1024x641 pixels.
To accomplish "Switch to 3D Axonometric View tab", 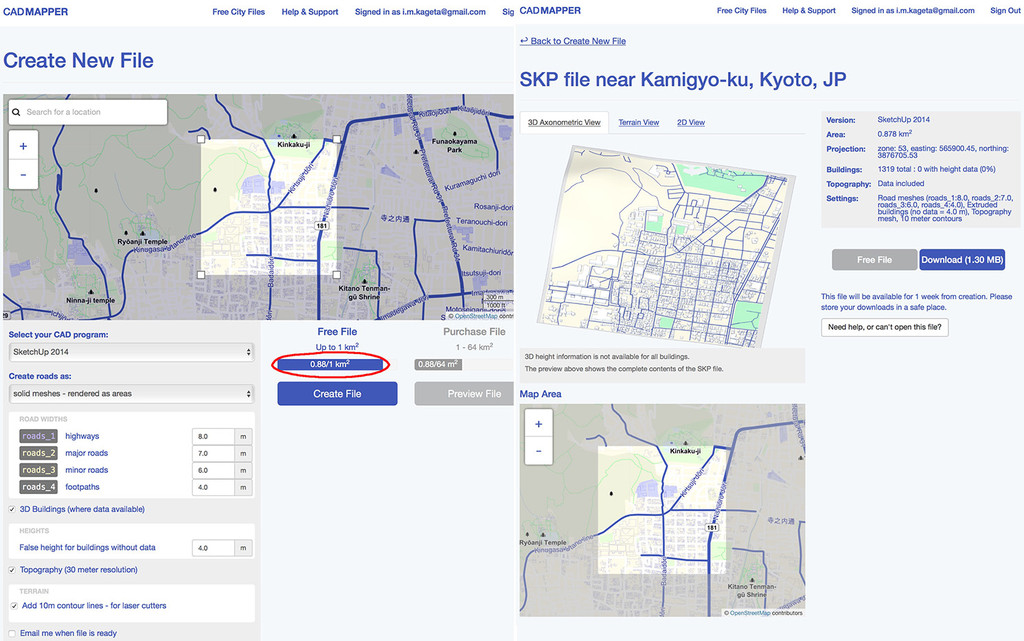I will (x=564, y=122).
